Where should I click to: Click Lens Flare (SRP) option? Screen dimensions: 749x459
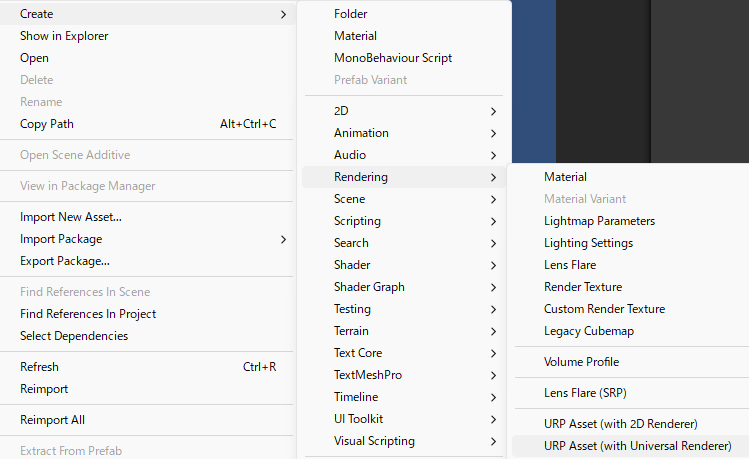click(584, 393)
